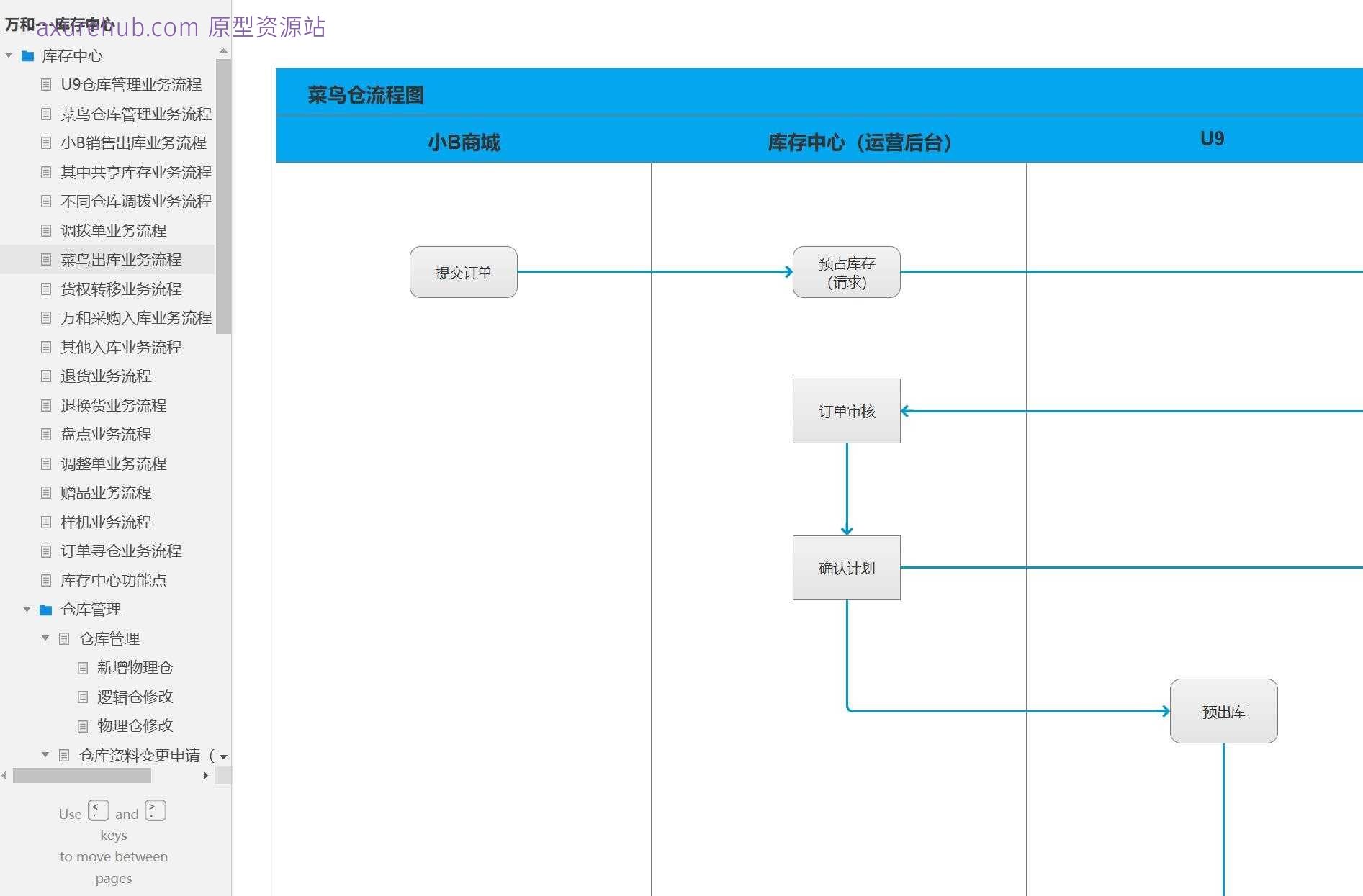Click the page icon beside U9仓库管理业务流程
This screenshot has height=896, width=1363.
click(45, 85)
